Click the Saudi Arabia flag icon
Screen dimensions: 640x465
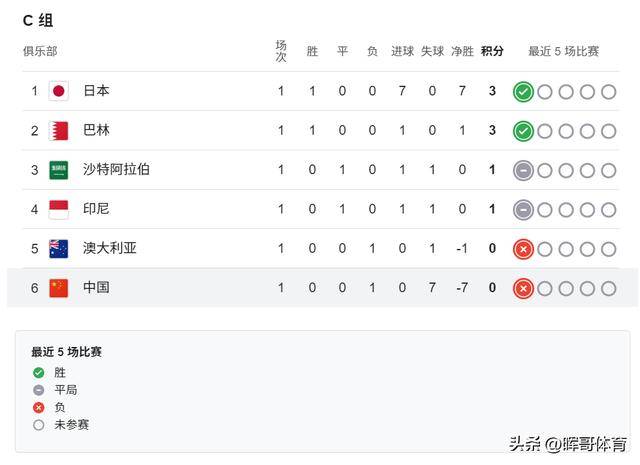(x=59, y=170)
